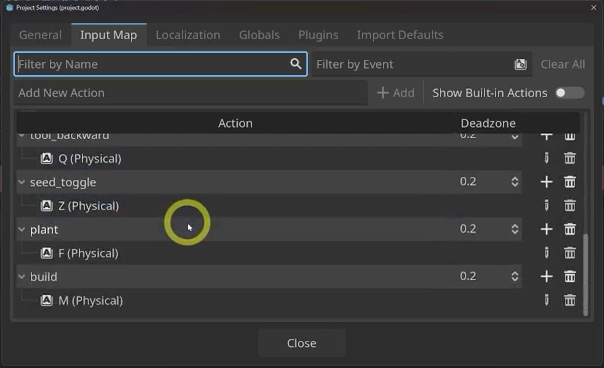The image size is (604, 368).
Task: Click the action list vertical scrollbar
Action: 586,274
